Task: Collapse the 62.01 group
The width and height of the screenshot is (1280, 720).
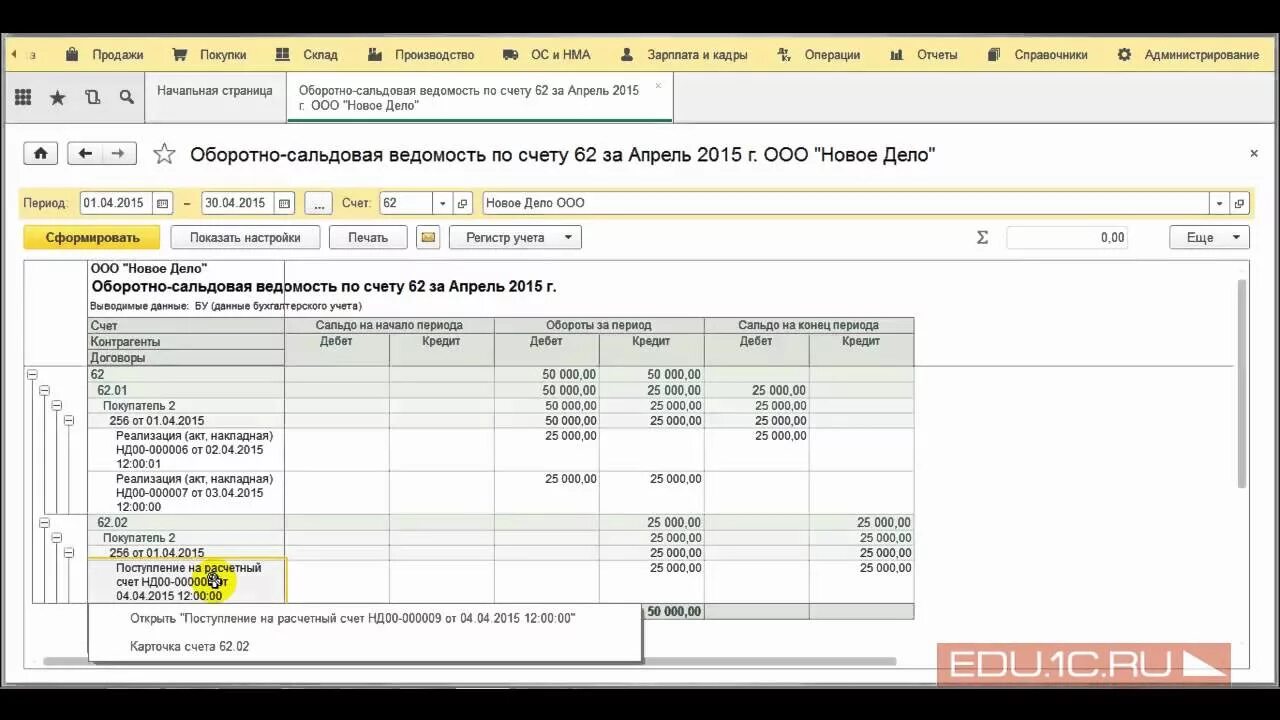Action: 44,390
